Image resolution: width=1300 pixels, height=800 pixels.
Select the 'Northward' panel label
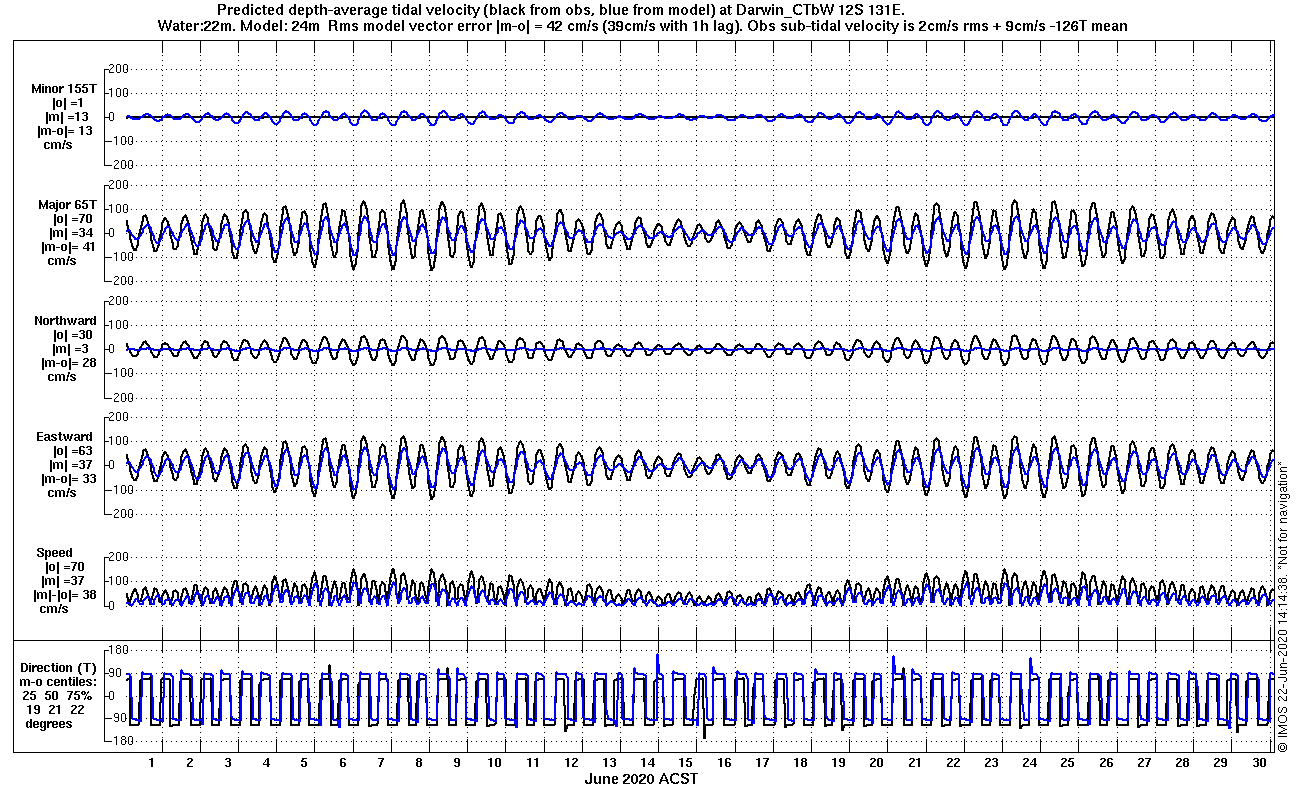pos(65,321)
